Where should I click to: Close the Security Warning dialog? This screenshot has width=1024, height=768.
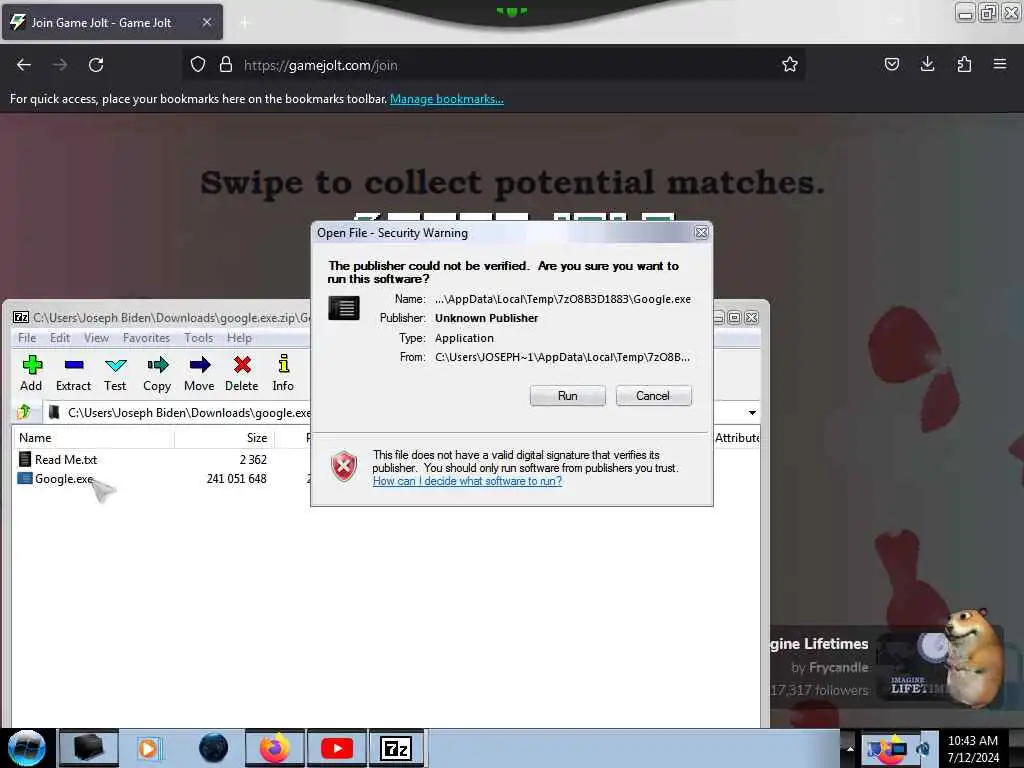tap(701, 232)
